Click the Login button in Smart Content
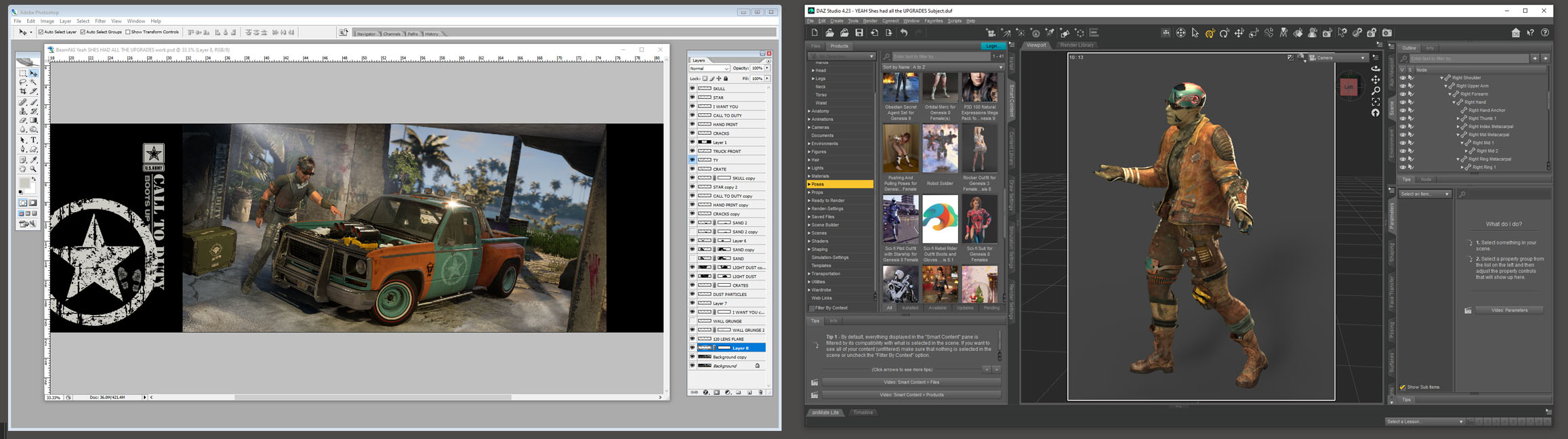The image size is (1568, 439). tap(992, 46)
